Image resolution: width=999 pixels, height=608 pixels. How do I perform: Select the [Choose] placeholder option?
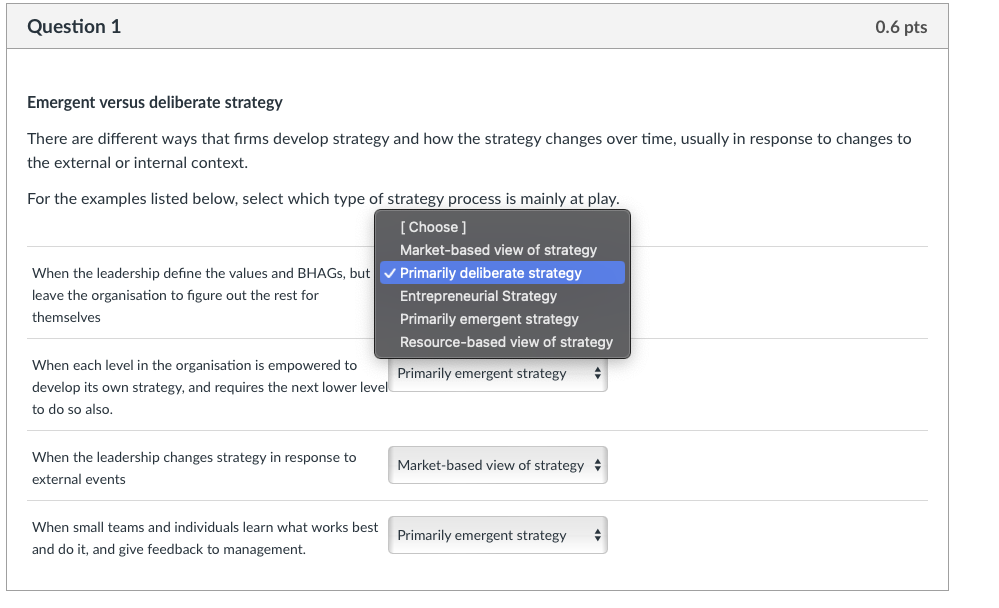click(x=433, y=227)
